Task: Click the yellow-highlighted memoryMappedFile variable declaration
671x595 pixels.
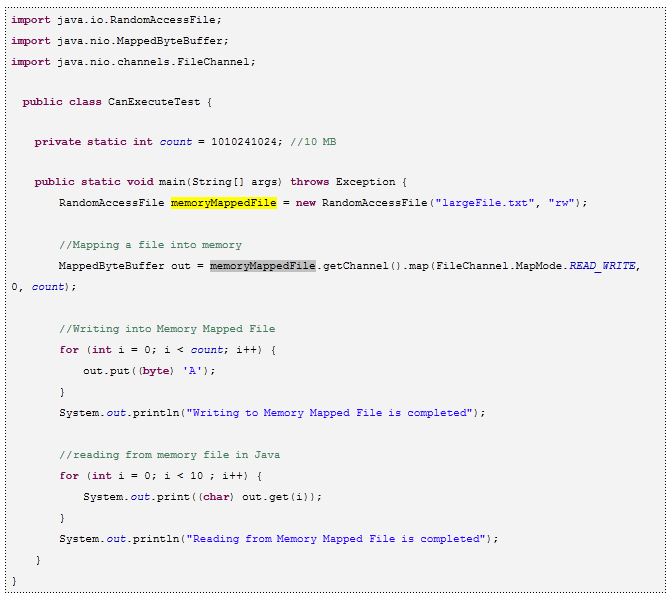Action: click(223, 203)
